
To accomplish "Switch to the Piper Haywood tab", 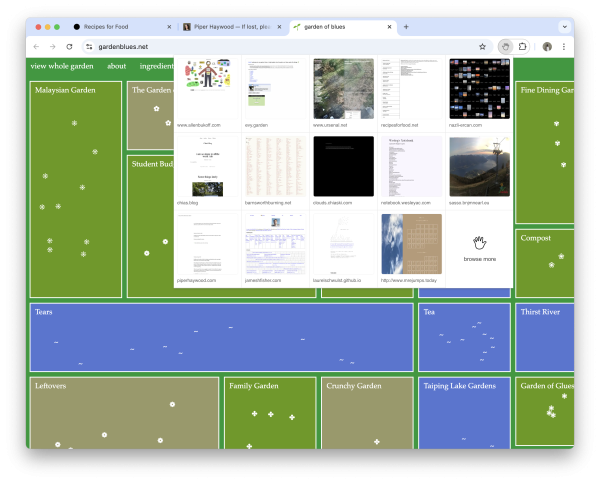I will (228, 26).
